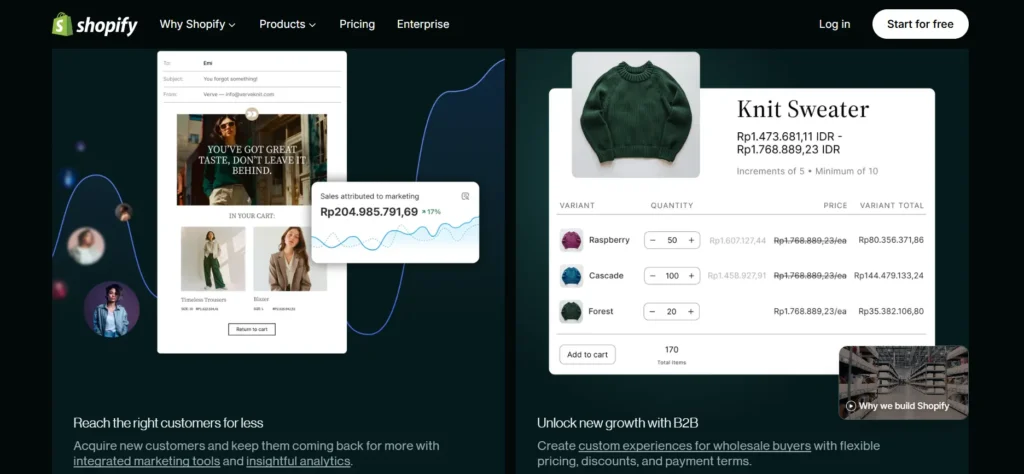This screenshot has height=474, width=1024.
Task: Click Rp35.382.106,80 Forest variant total
Action: click(x=891, y=311)
